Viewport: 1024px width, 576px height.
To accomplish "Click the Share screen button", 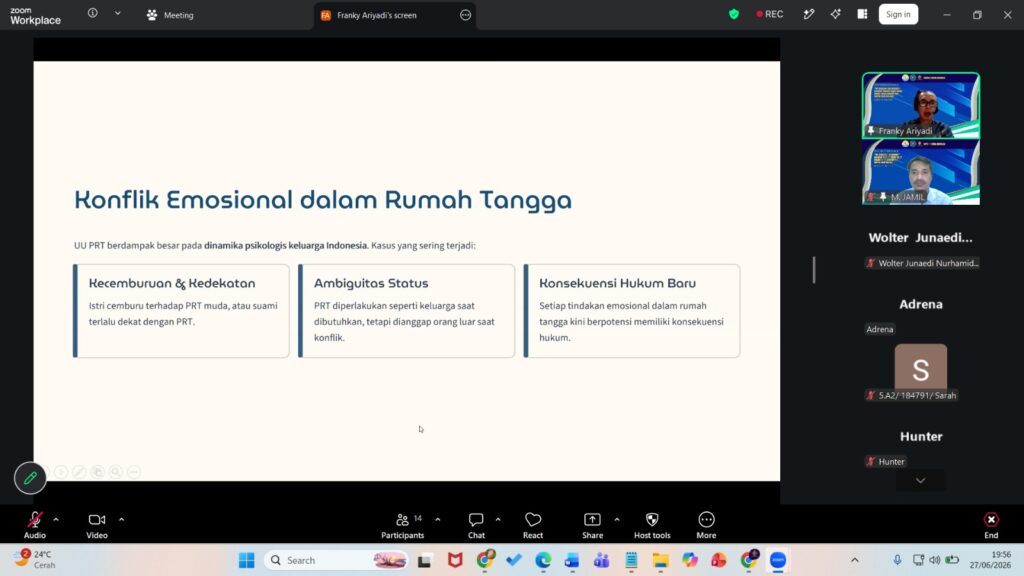I will tap(592, 524).
